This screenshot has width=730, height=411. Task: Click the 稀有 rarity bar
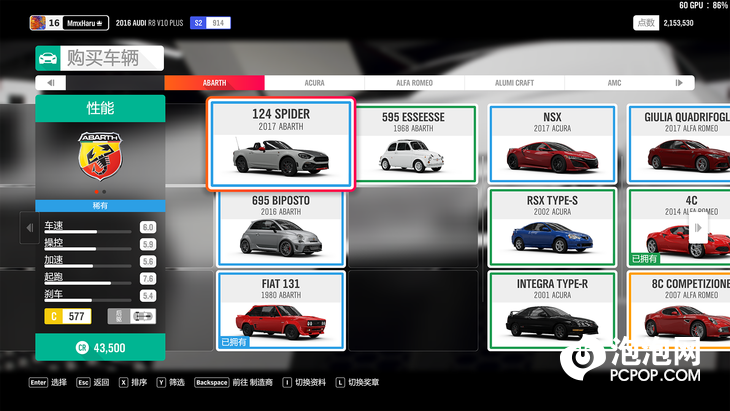point(100,206)
